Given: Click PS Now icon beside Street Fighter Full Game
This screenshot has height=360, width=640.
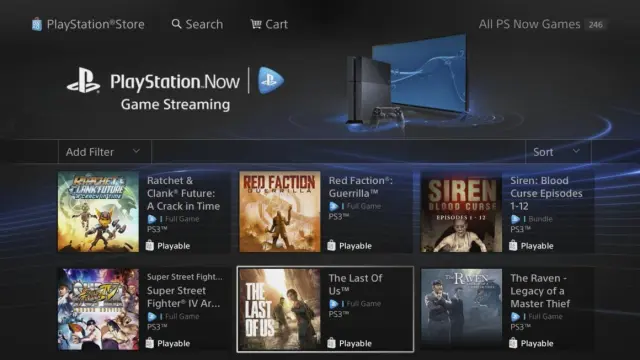Looking at the screenshot, I should click(x=152, y=317).
